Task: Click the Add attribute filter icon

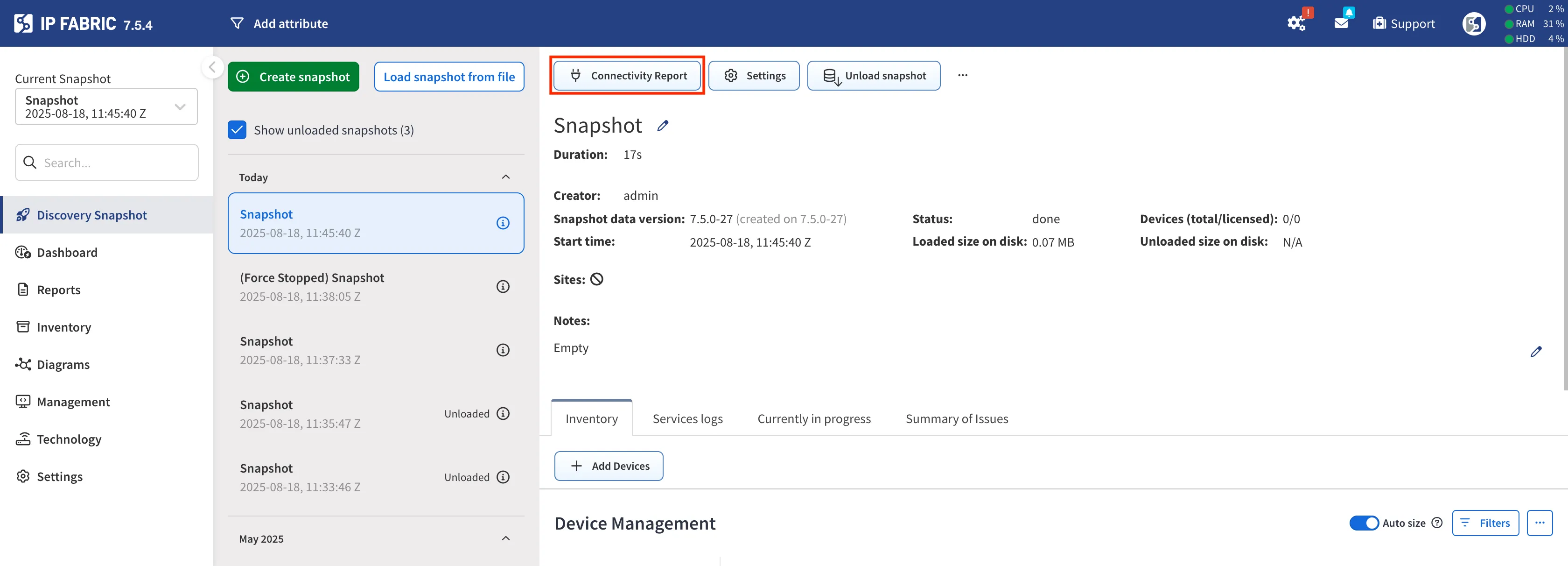Action: pyautogui.click(x=238, y=23)
